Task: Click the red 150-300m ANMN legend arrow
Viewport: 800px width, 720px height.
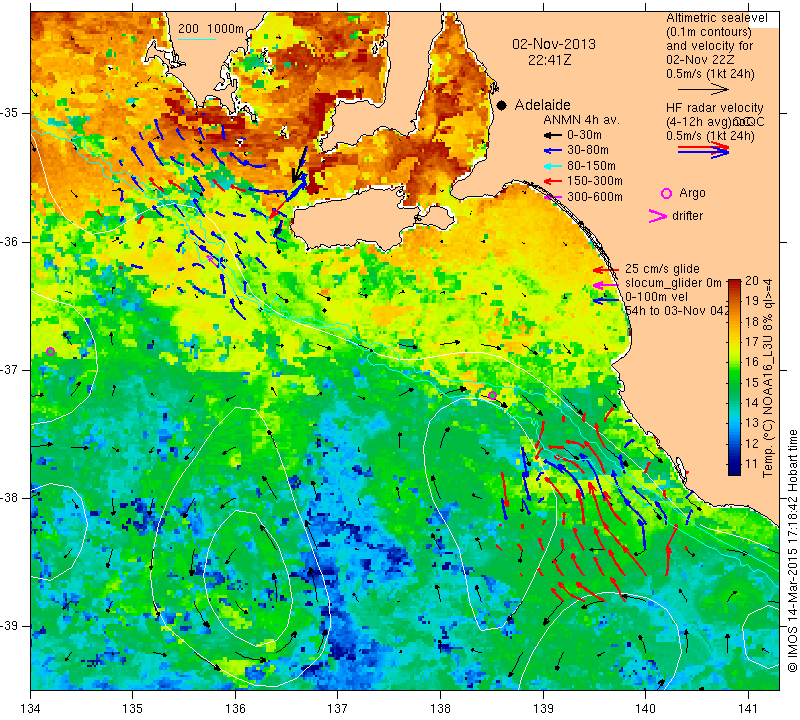Action: (552, 181)
